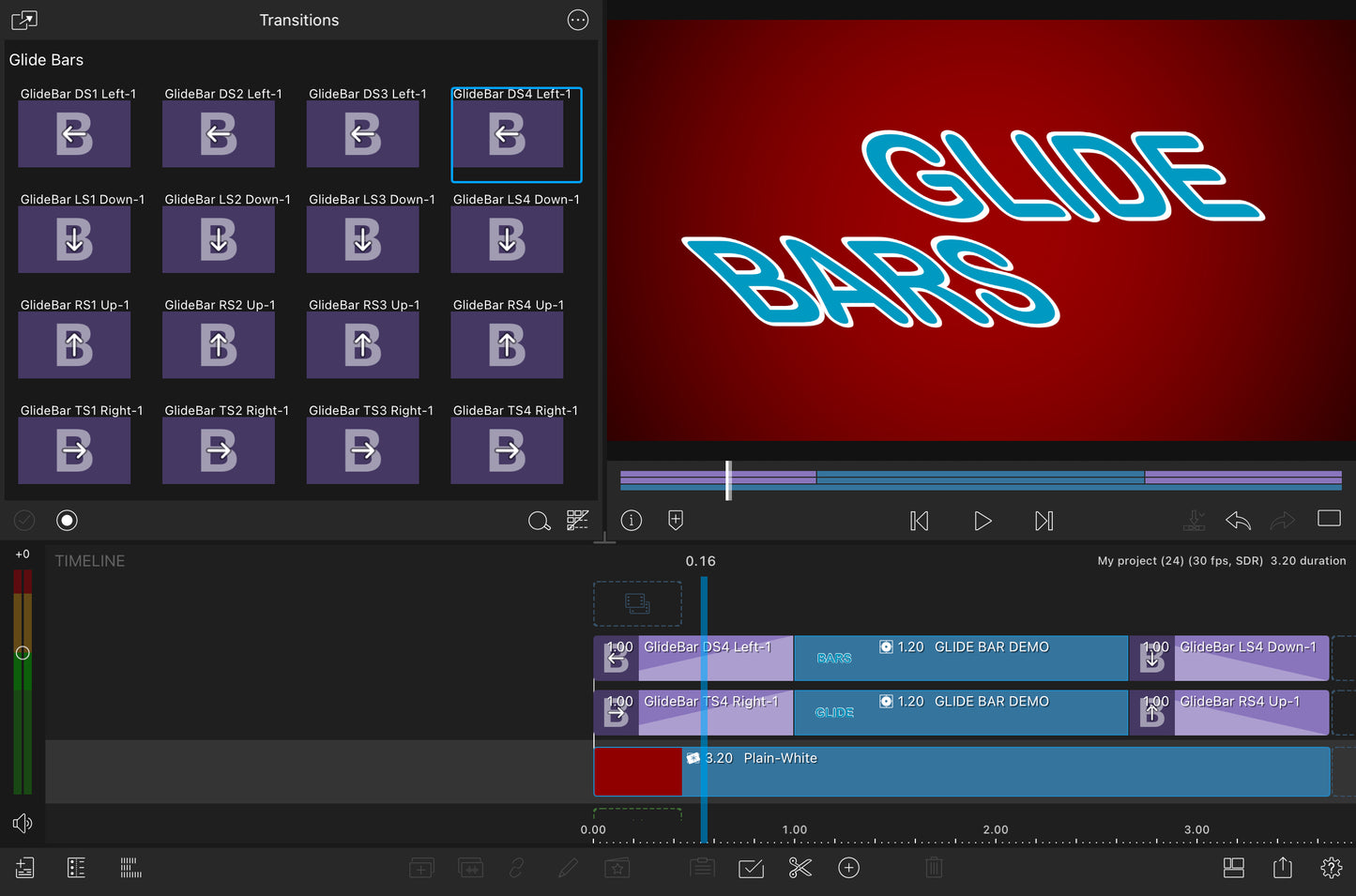Skip to previous clip button
Image resolution: width=1356 pixels, height=896 pixels.
coord(919,521)
